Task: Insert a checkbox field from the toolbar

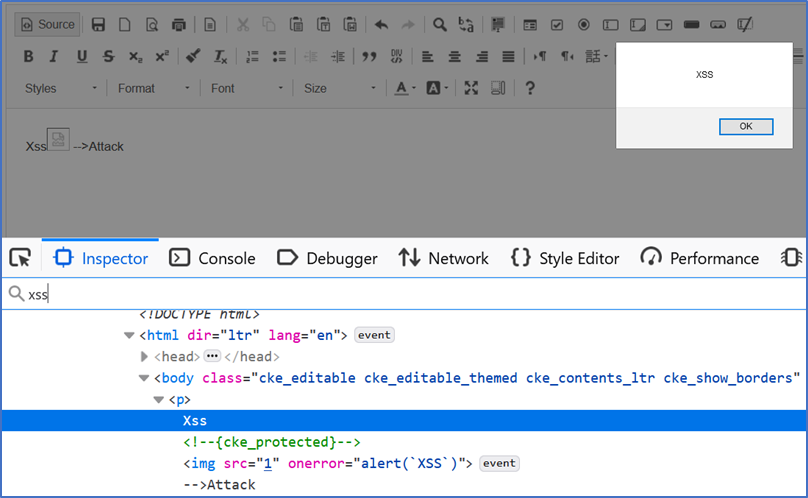Action: tap(557, 24)
